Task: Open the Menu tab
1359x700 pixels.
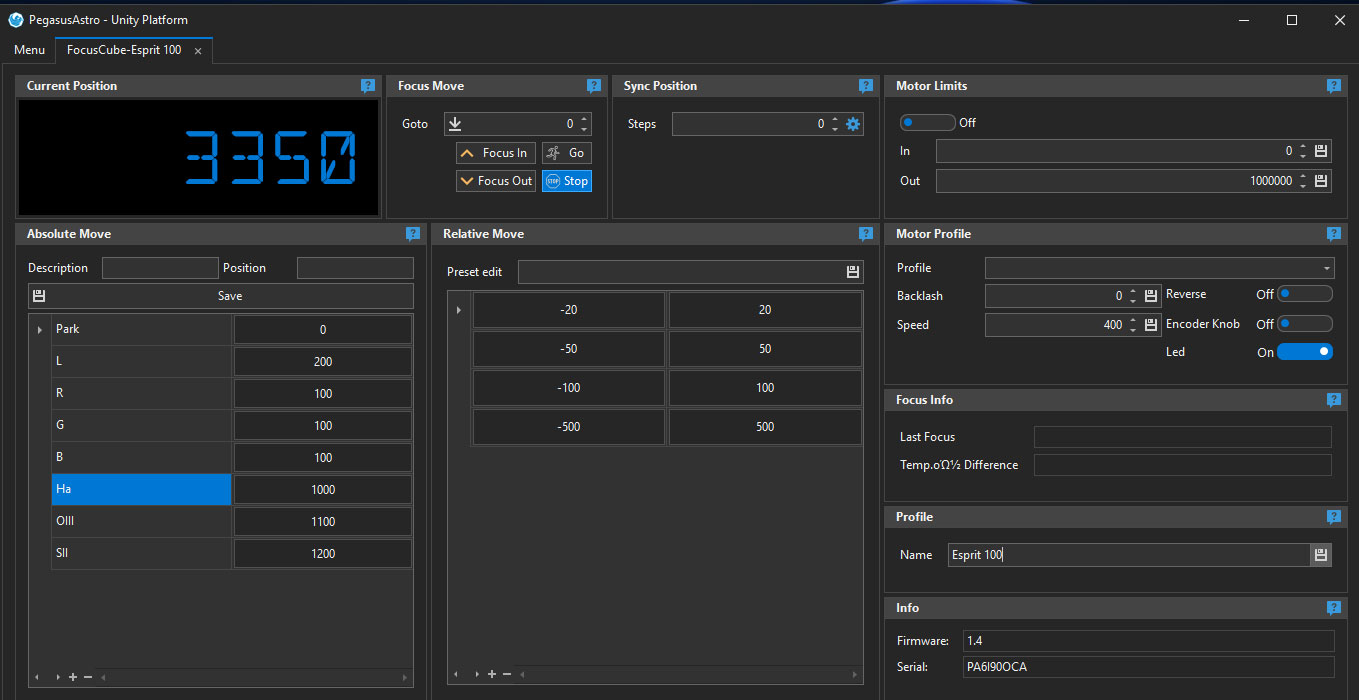Action: 29,50
